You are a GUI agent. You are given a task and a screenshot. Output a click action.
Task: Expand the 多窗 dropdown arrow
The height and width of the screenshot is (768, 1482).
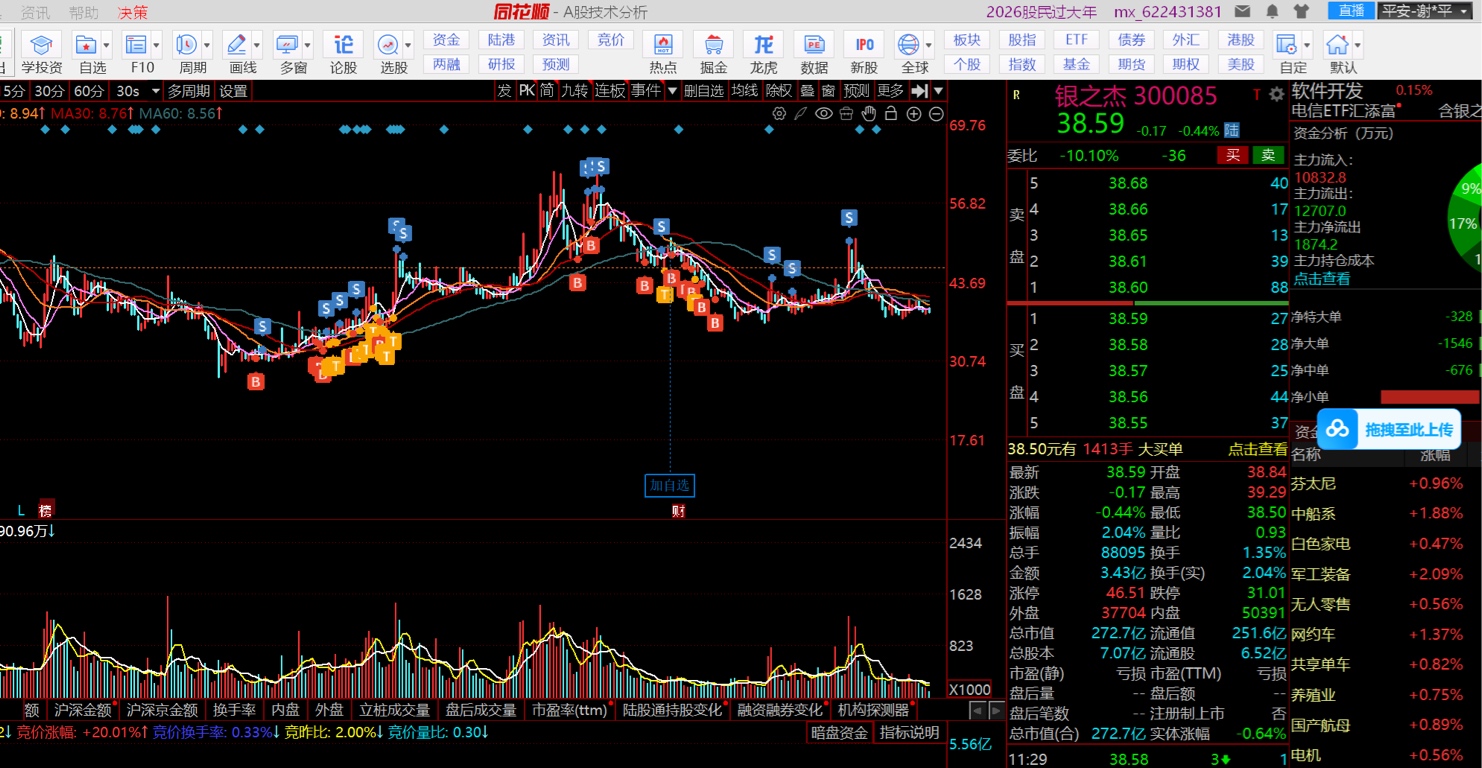point(308,45)
